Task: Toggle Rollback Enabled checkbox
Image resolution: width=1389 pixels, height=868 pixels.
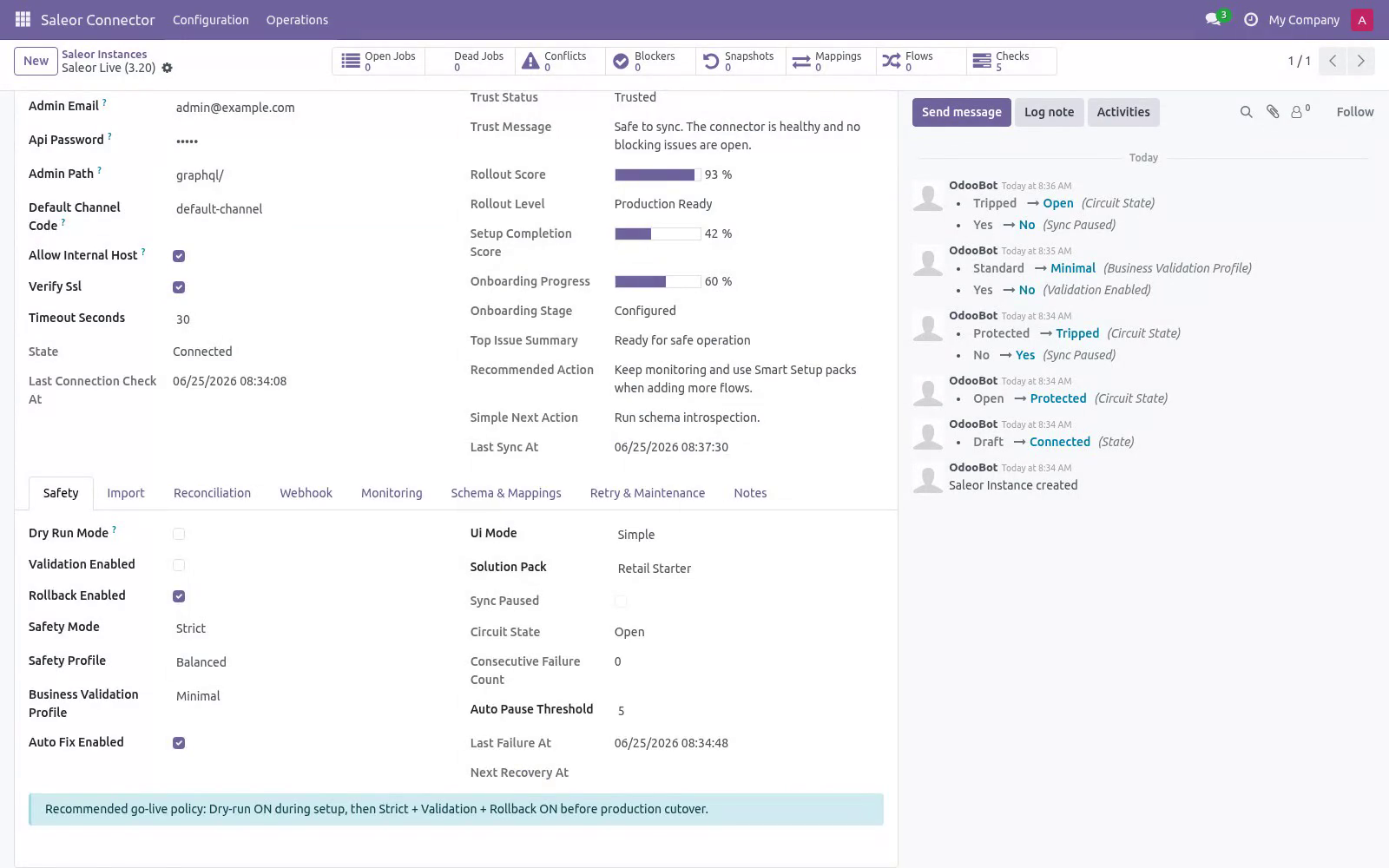Action: coord(179,596)
